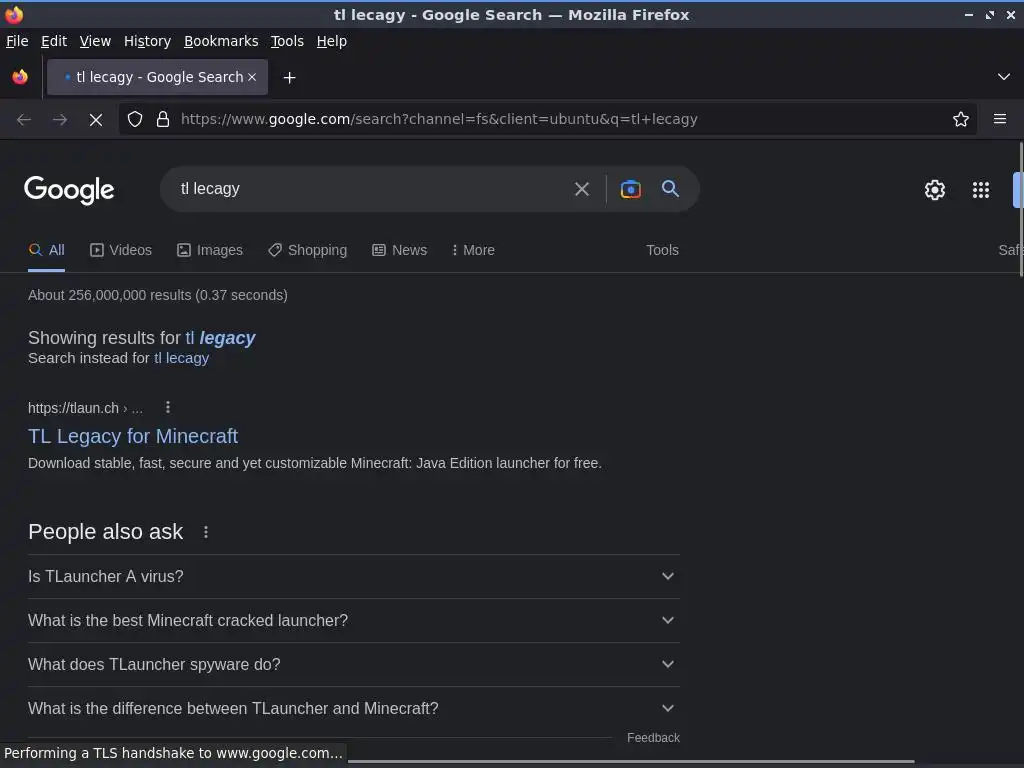Open a new tab with plus button
The image size is (1024, 768).
coord(289,78)
